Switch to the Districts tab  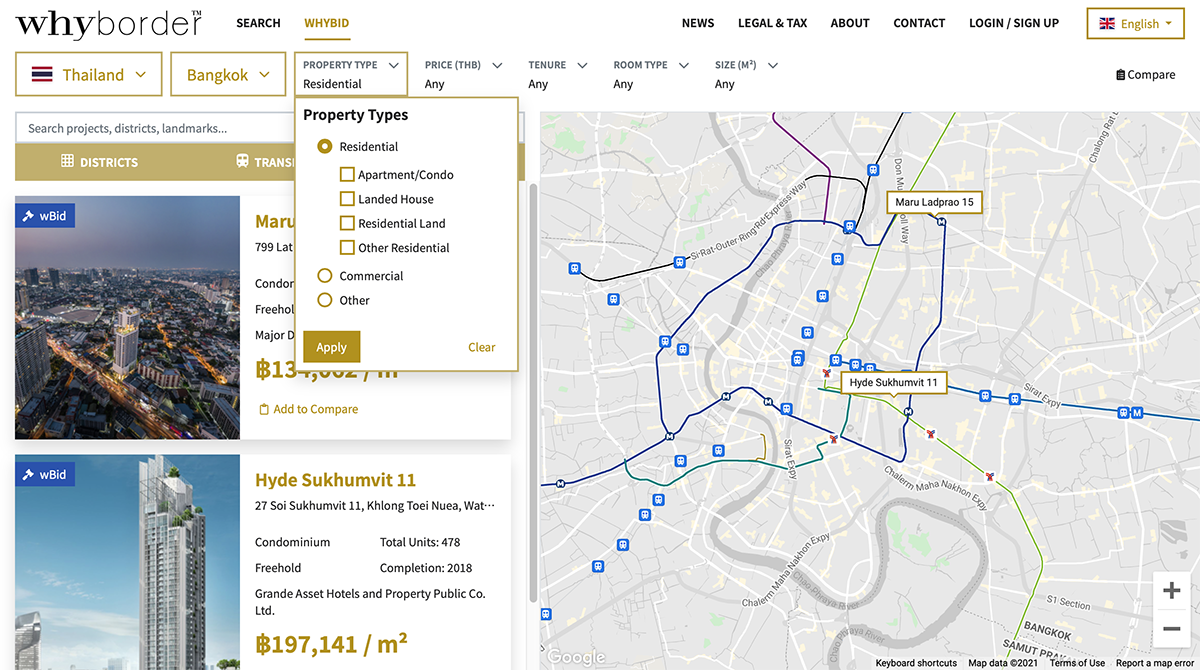[x=99, y=162]
